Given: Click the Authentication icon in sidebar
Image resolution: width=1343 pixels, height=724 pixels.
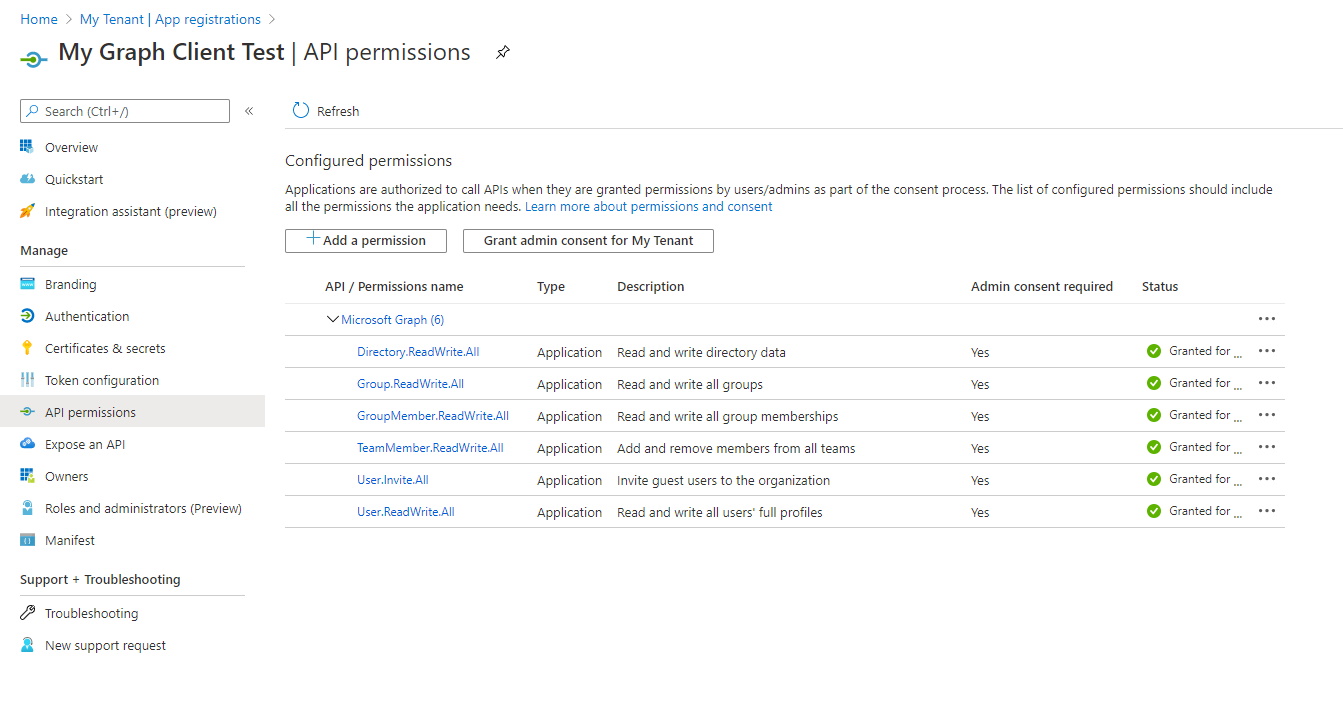Looking at the screenshot, I should 27,316.
